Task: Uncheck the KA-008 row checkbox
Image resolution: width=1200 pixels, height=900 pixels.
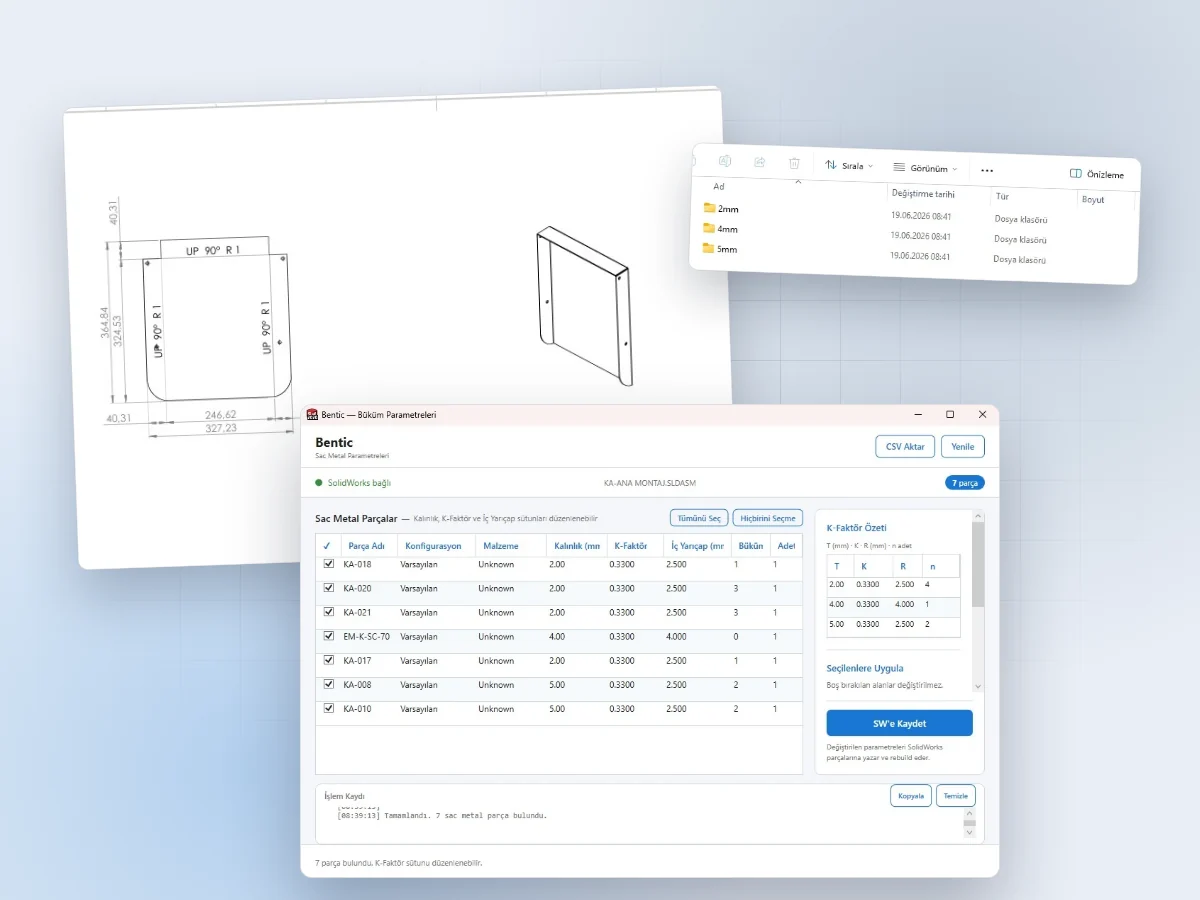Action: 328,684
